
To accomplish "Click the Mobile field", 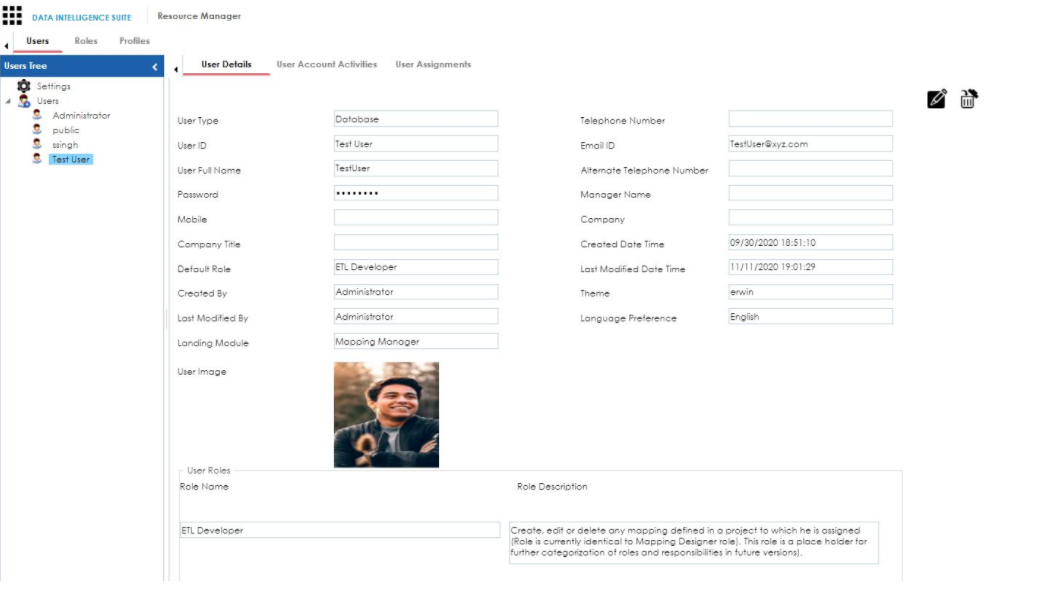I will (416, 218).
